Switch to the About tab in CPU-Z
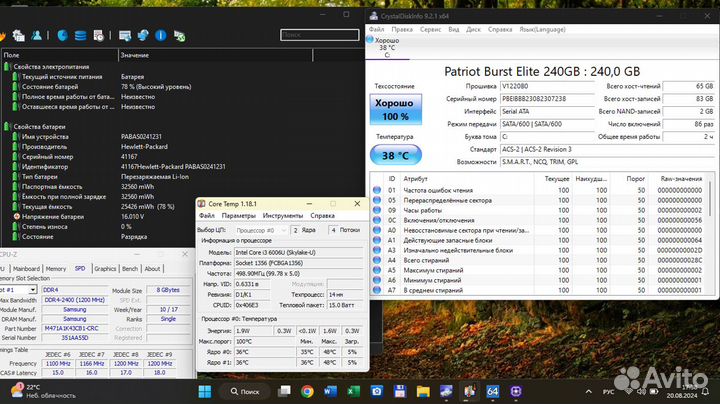Screen dimensions: 720x404 point(152,269)
